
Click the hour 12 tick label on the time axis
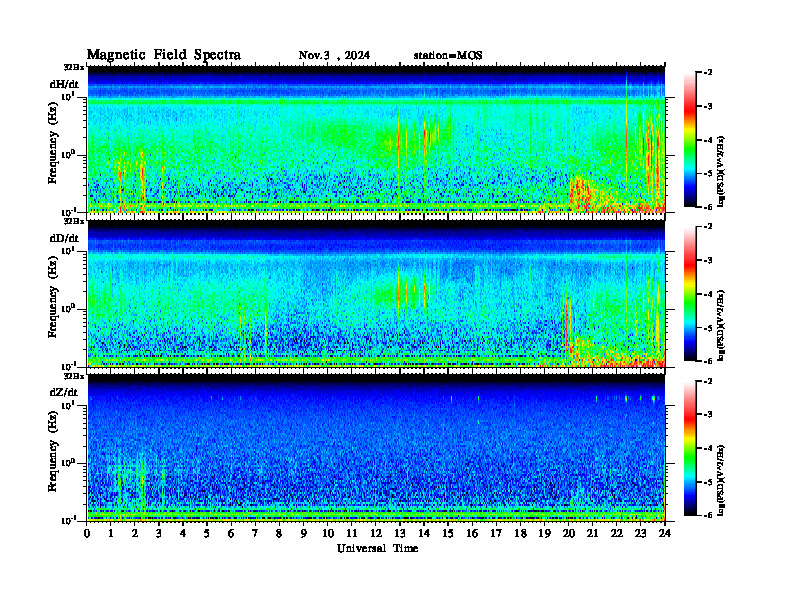(x=376, y=533)
